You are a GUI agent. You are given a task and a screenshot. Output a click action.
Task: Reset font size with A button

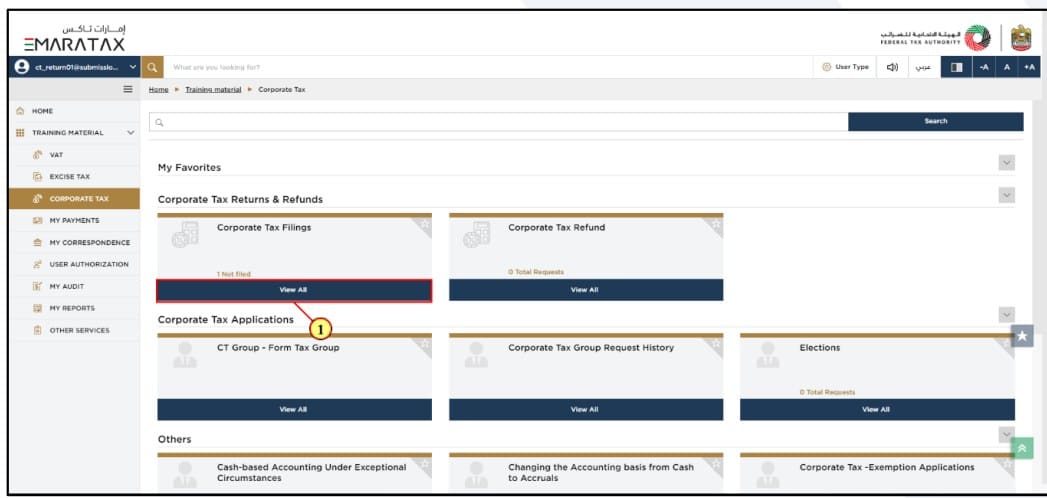click(x=1006, y=67)
